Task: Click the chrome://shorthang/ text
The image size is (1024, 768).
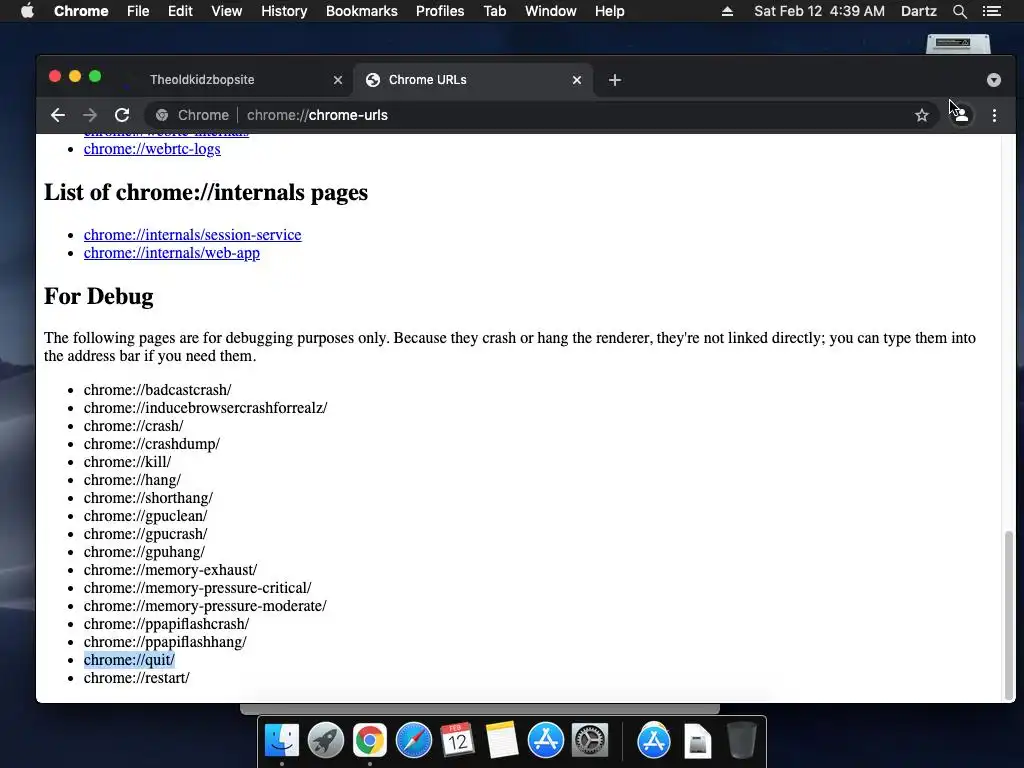Action: click(148, 498)
